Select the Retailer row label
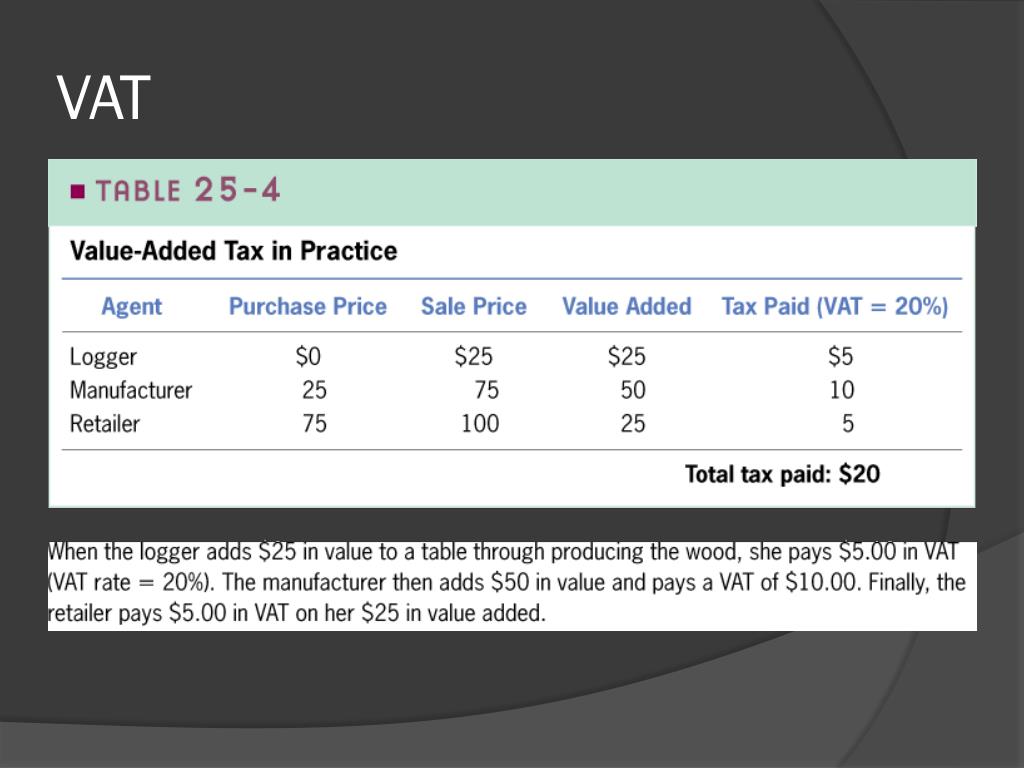1024x768 pixels. (104, 424)
